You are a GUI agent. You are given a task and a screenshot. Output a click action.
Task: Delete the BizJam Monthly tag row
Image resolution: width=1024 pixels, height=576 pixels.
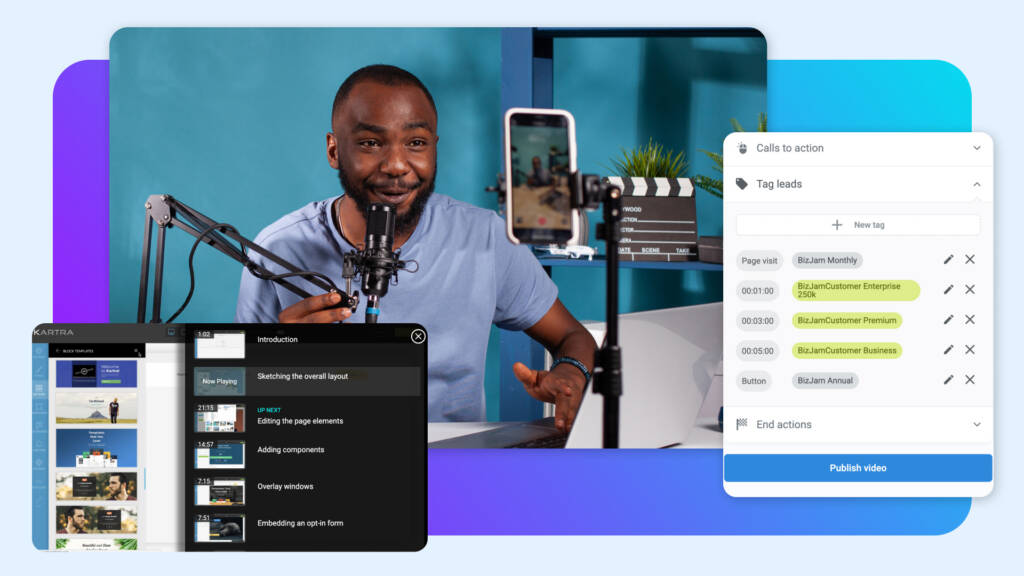point(970,259)
